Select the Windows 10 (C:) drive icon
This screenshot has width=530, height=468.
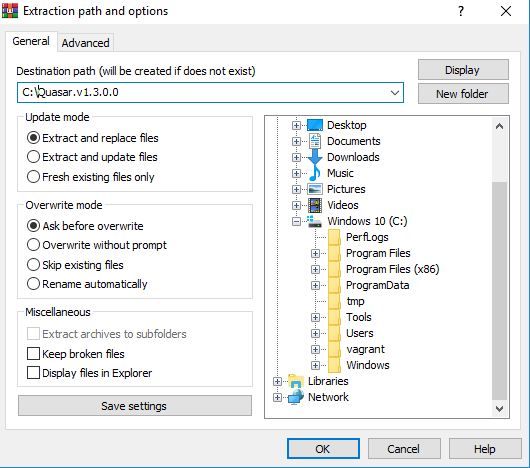pos(314,221)
